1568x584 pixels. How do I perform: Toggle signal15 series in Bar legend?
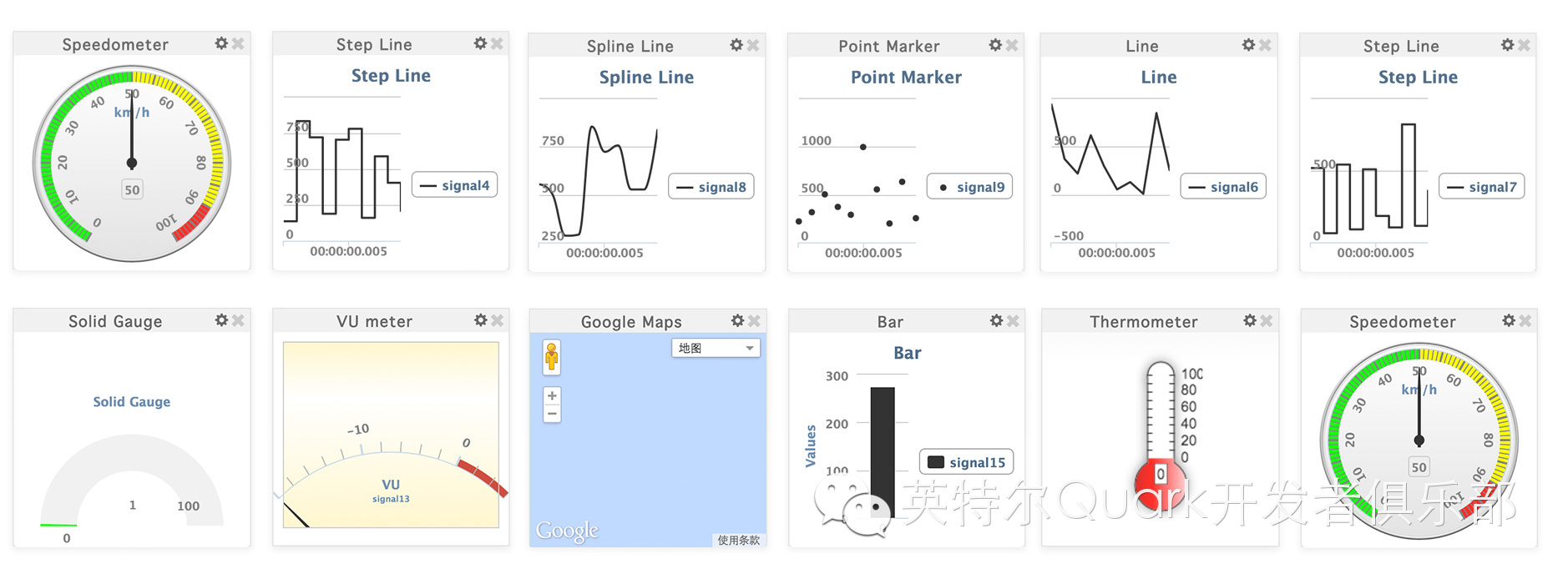pos(967,462)
